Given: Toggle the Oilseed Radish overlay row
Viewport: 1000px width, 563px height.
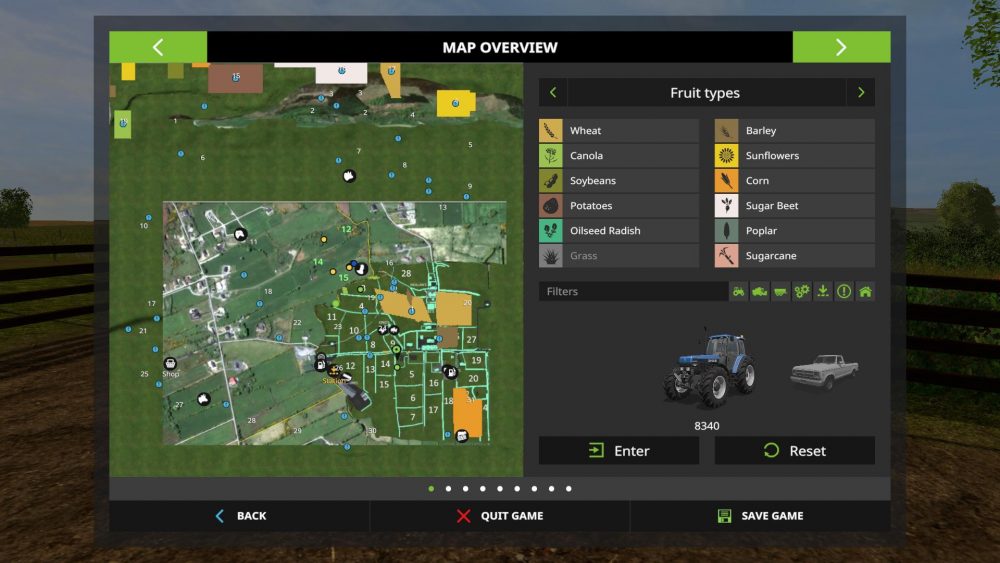Looking at the screenshot, I should [619, 231].
